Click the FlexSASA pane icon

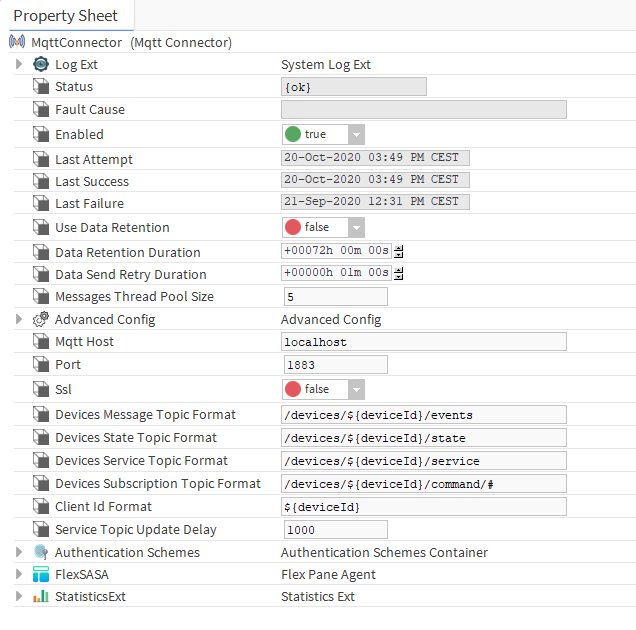[41, 574]
